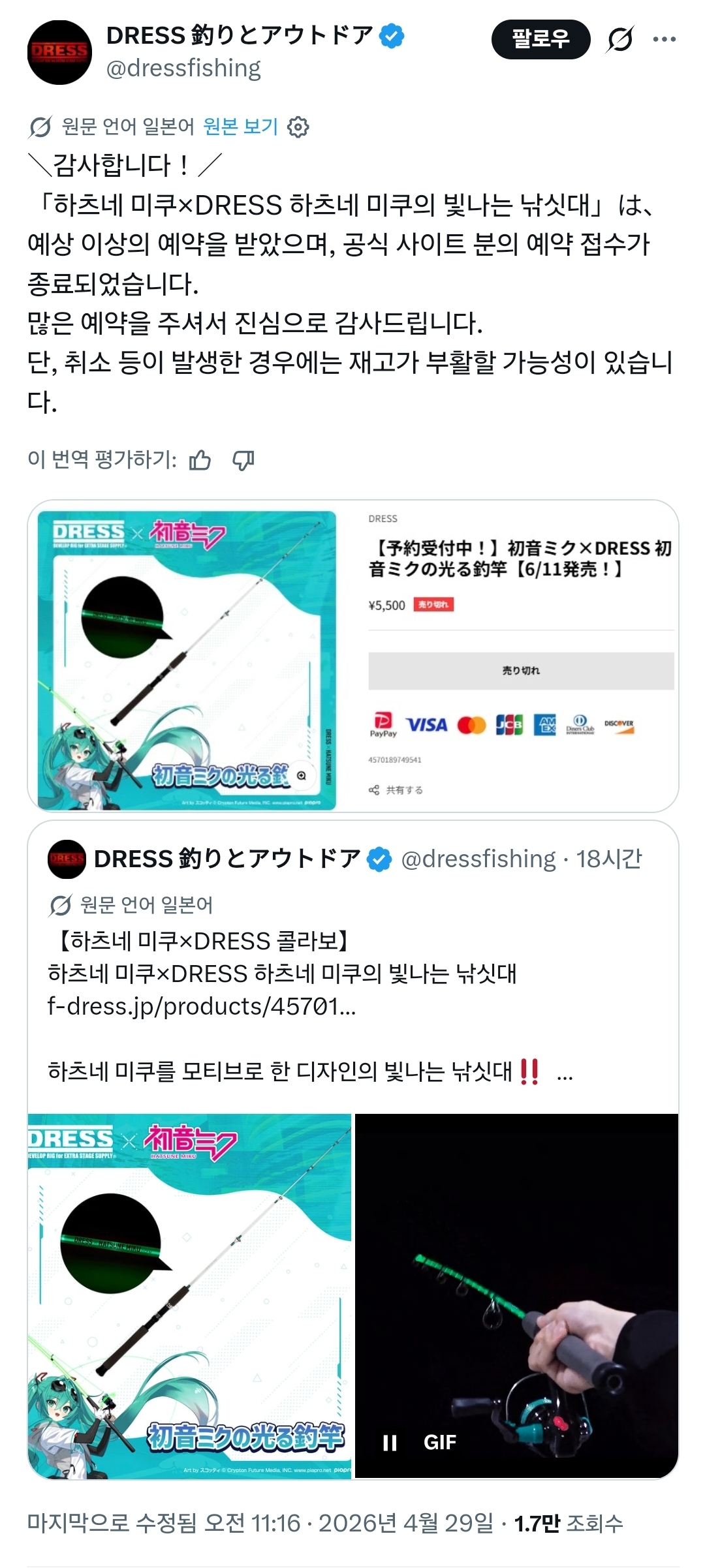Viewport: 705px width, 1568px height.
Task: Open the three-dot more options menu
Action: tap(665, 40)
